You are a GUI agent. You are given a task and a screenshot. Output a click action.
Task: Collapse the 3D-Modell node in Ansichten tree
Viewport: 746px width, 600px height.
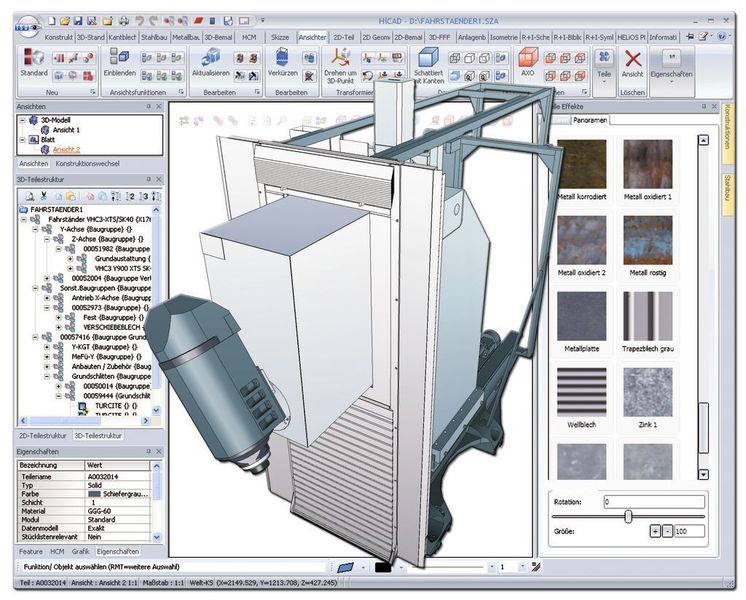(x=22, y=120)
